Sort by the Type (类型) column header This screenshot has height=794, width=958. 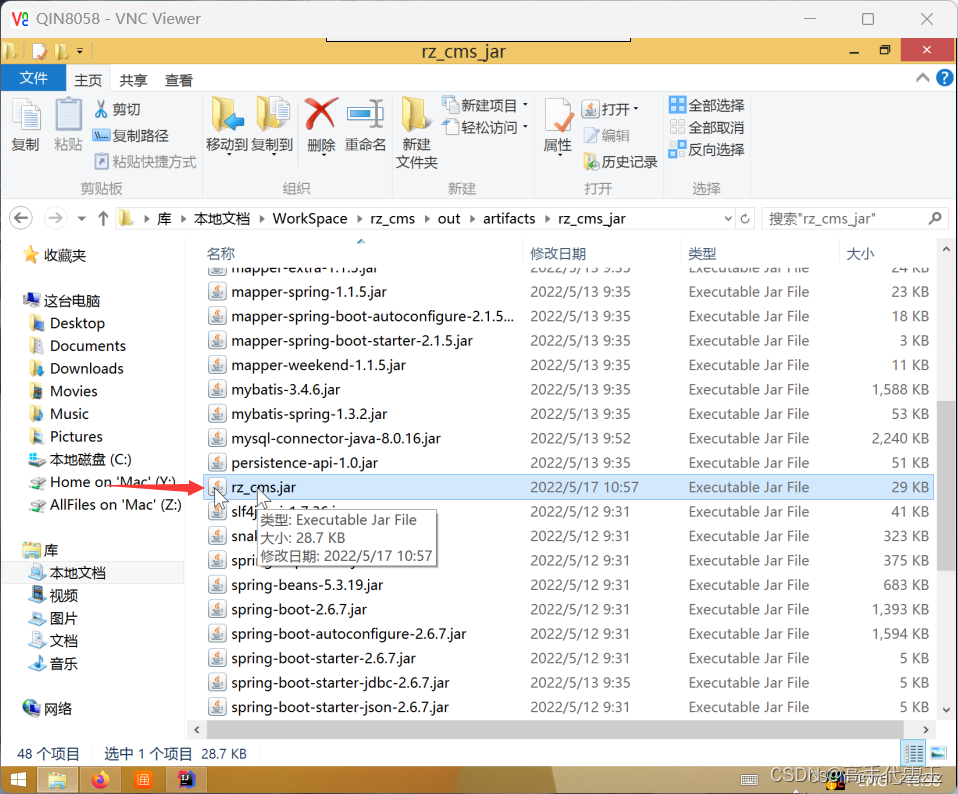(760, 253)
